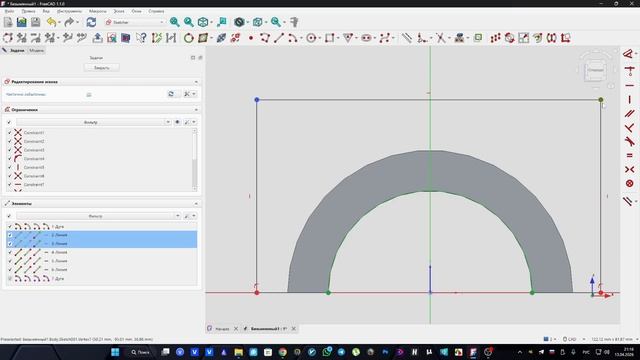This screenshot has height=360, width=640.
Task: Select the B-spline creation tool
Action: (x=384, y=38)
